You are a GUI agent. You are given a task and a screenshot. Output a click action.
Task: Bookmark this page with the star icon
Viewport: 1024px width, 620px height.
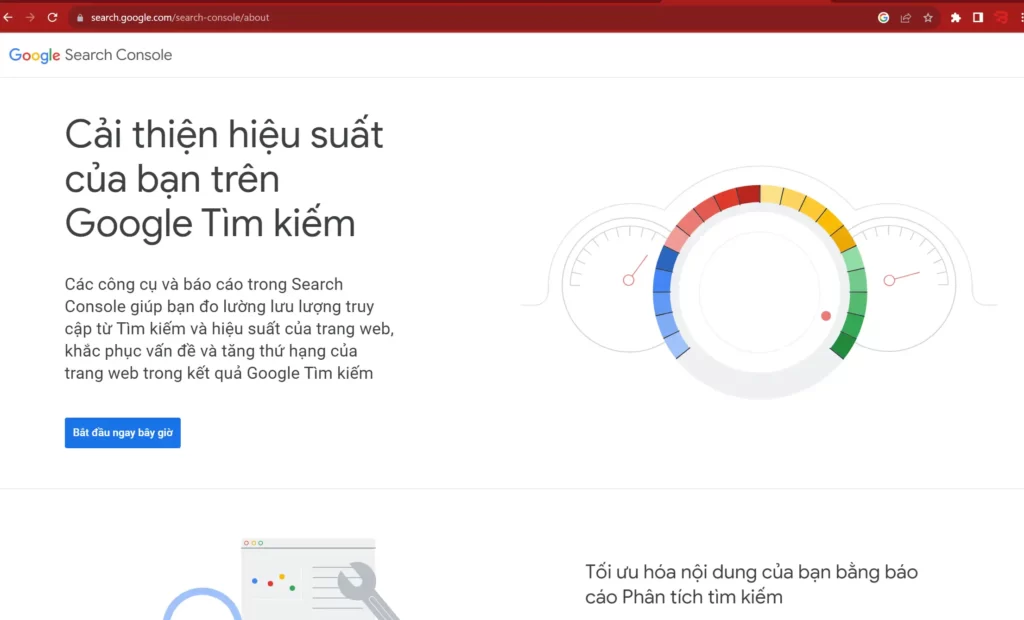[928, 17]
